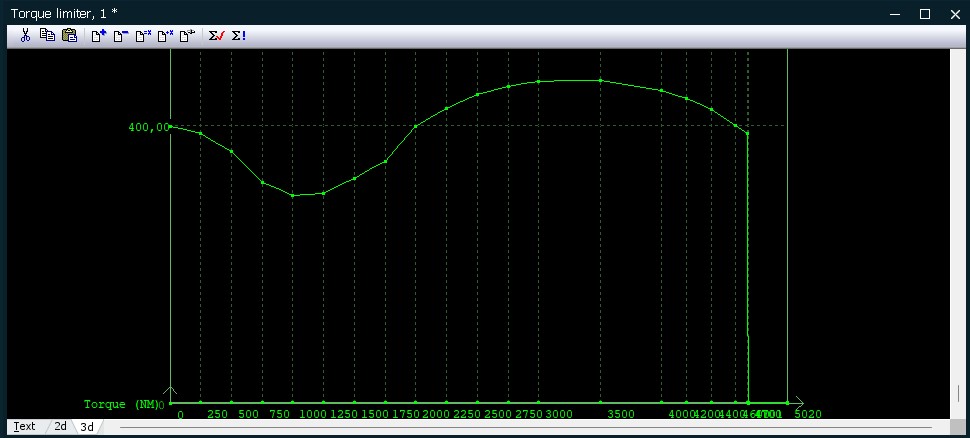Copy map values using the copy icon
Screen dimensions: 970x438
[x=47, y=35]
